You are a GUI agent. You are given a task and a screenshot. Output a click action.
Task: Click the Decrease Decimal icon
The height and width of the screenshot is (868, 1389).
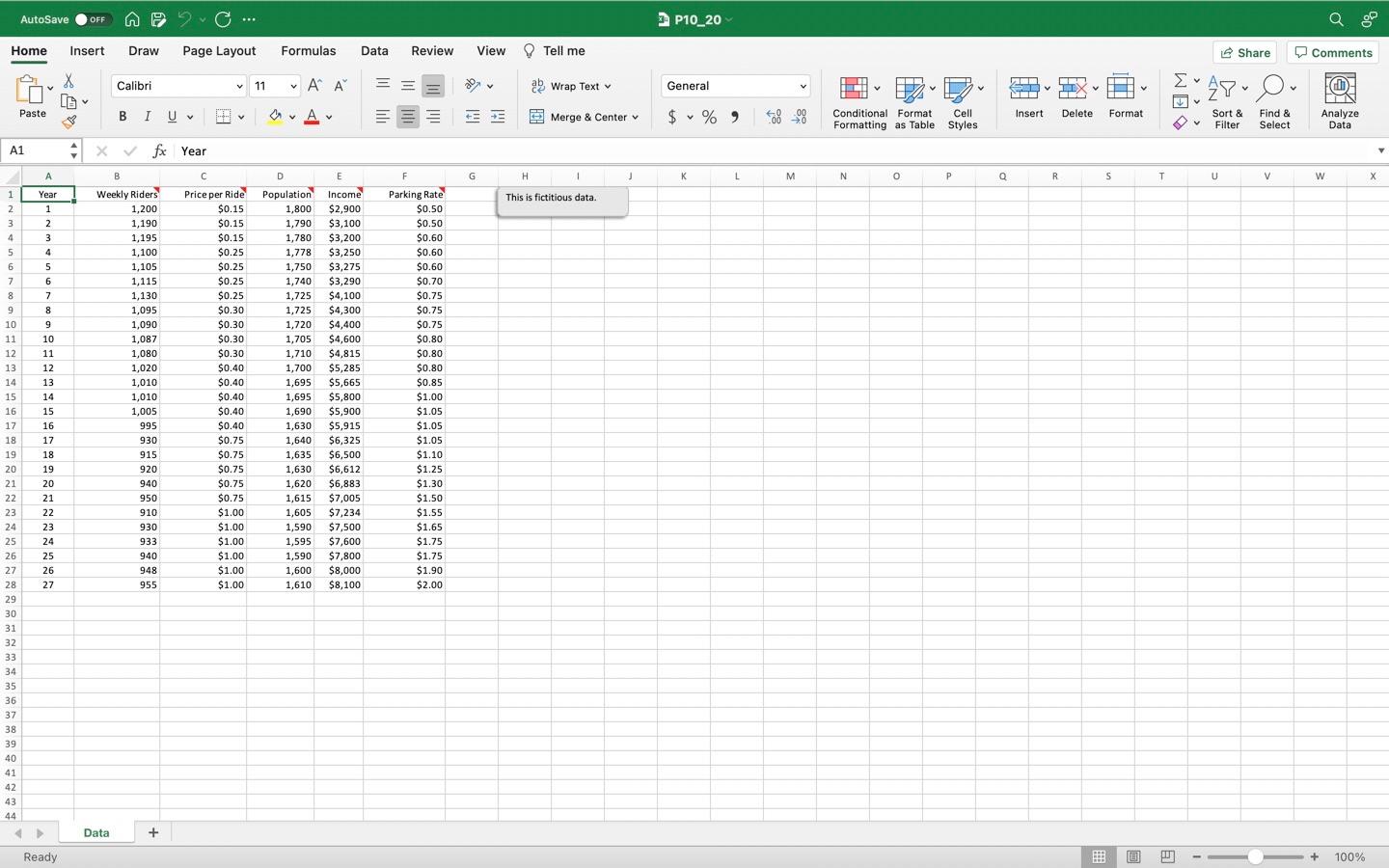[800, 117]
